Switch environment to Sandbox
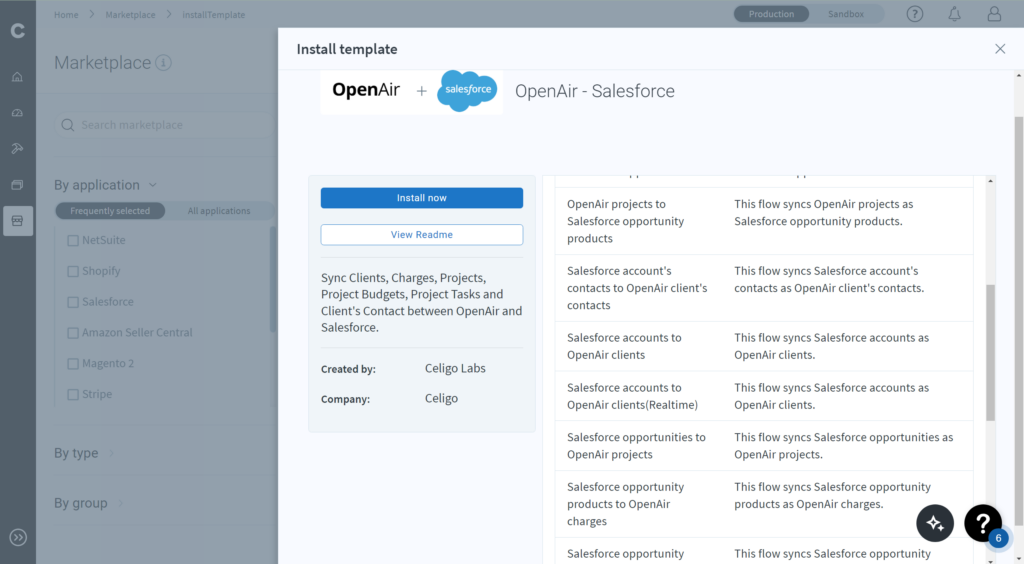 [846, 14]
